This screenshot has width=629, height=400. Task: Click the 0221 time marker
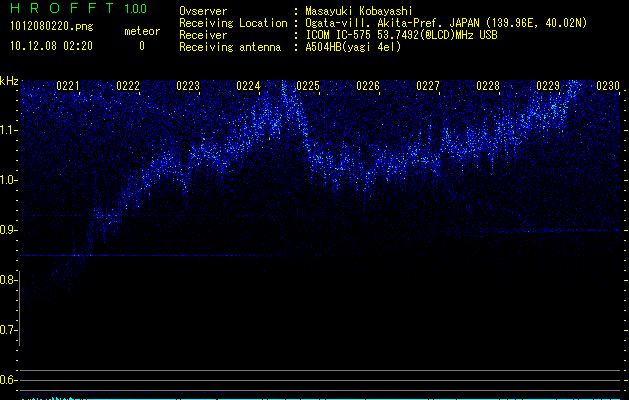coord(68,86)
